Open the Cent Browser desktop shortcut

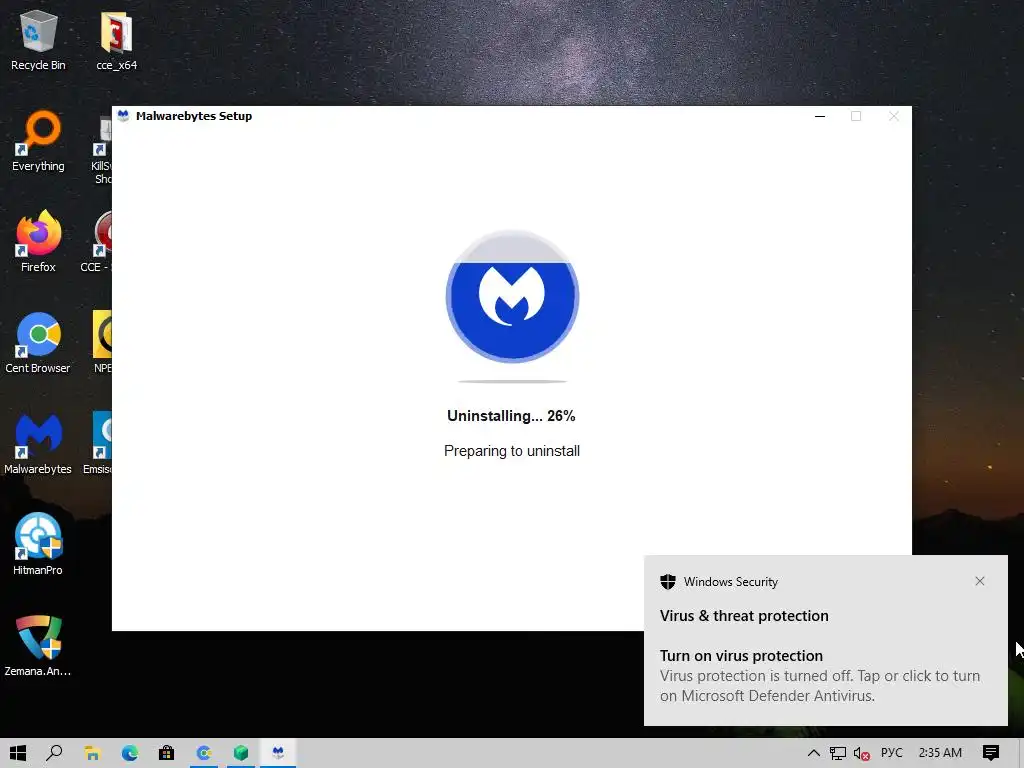(x=38, y=344)
